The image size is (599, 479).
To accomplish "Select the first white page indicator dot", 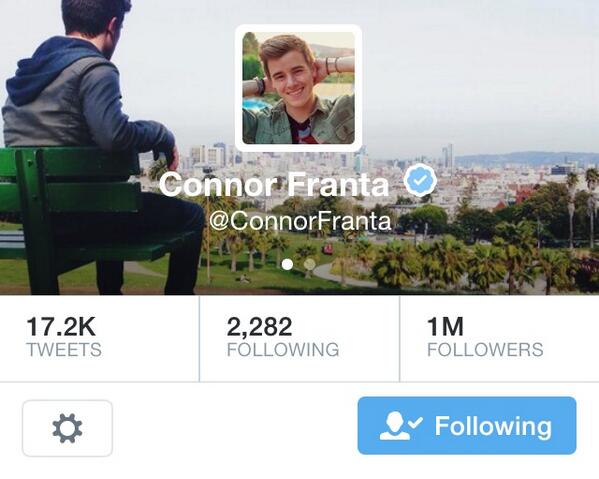I will click(287, 264).
